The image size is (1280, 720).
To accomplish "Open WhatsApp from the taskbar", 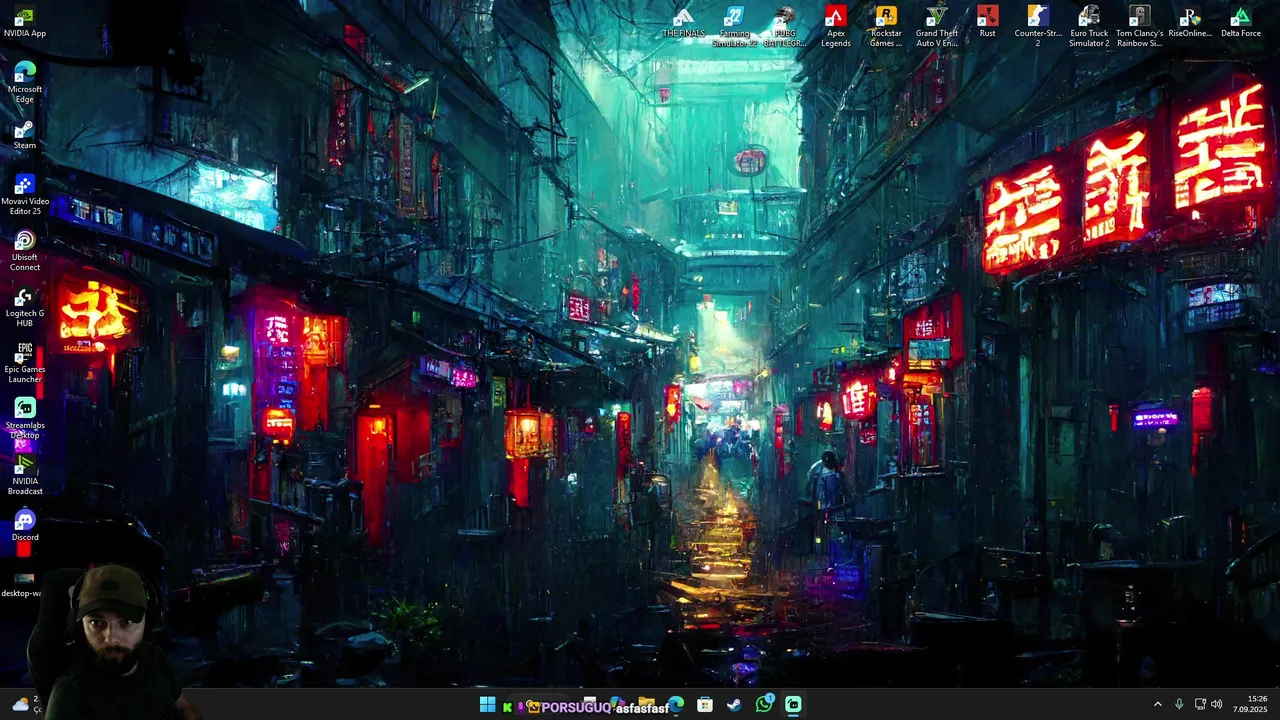I will [764, 704].
